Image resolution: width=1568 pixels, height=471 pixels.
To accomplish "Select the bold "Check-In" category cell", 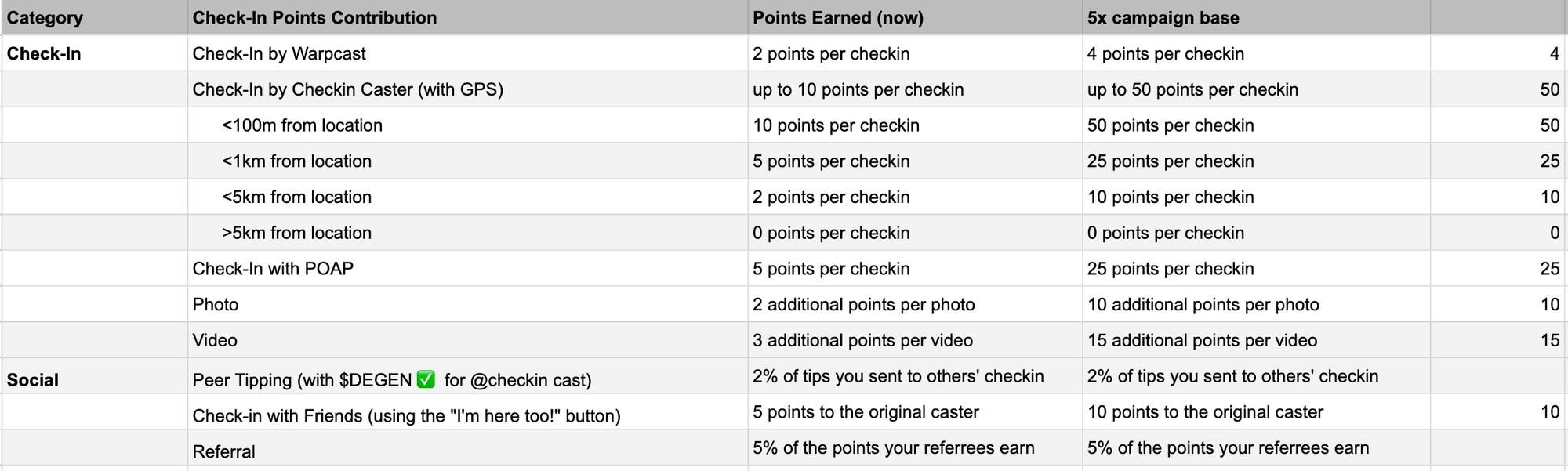I will point(44,54).
